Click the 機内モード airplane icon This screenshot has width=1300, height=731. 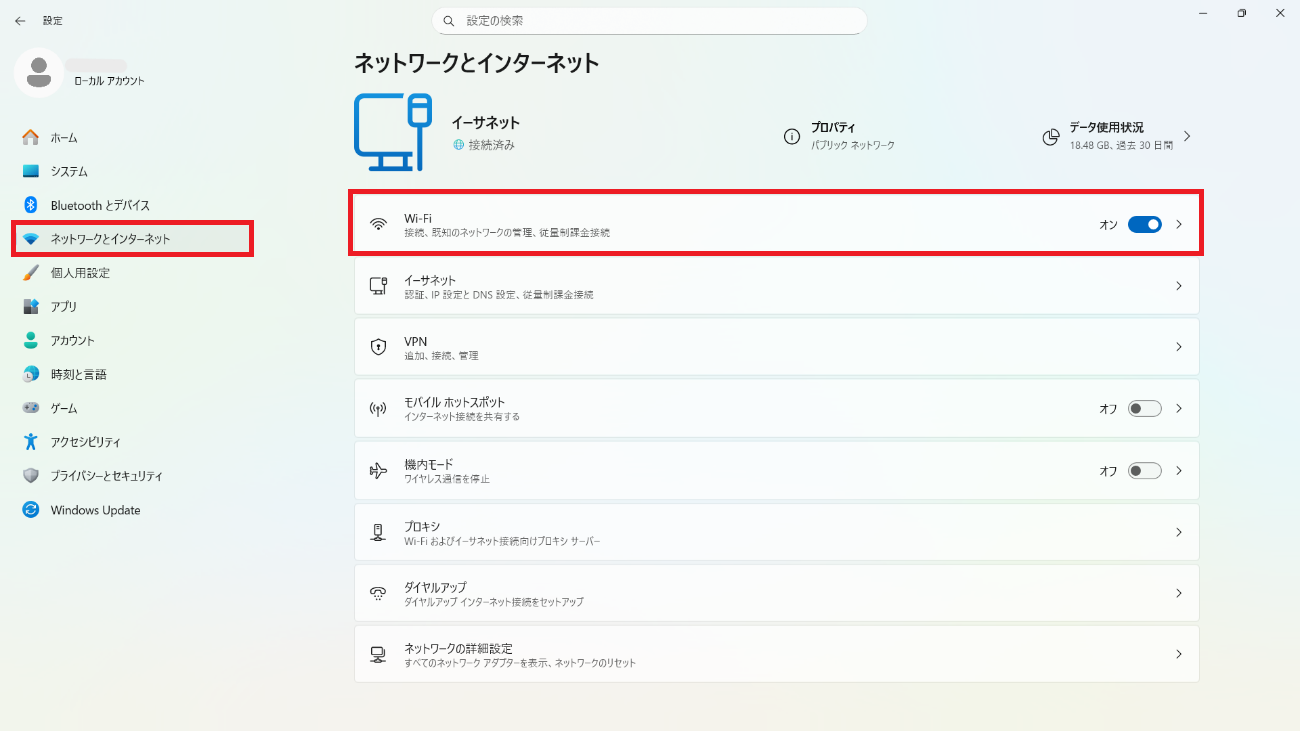378,470
